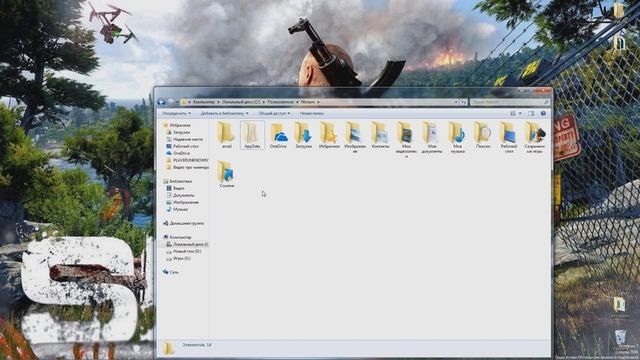The width and height of the screenshot is (640, 360).
Task: Select Библиотеки in the navigation pane
Action: (x=178, y=181)
